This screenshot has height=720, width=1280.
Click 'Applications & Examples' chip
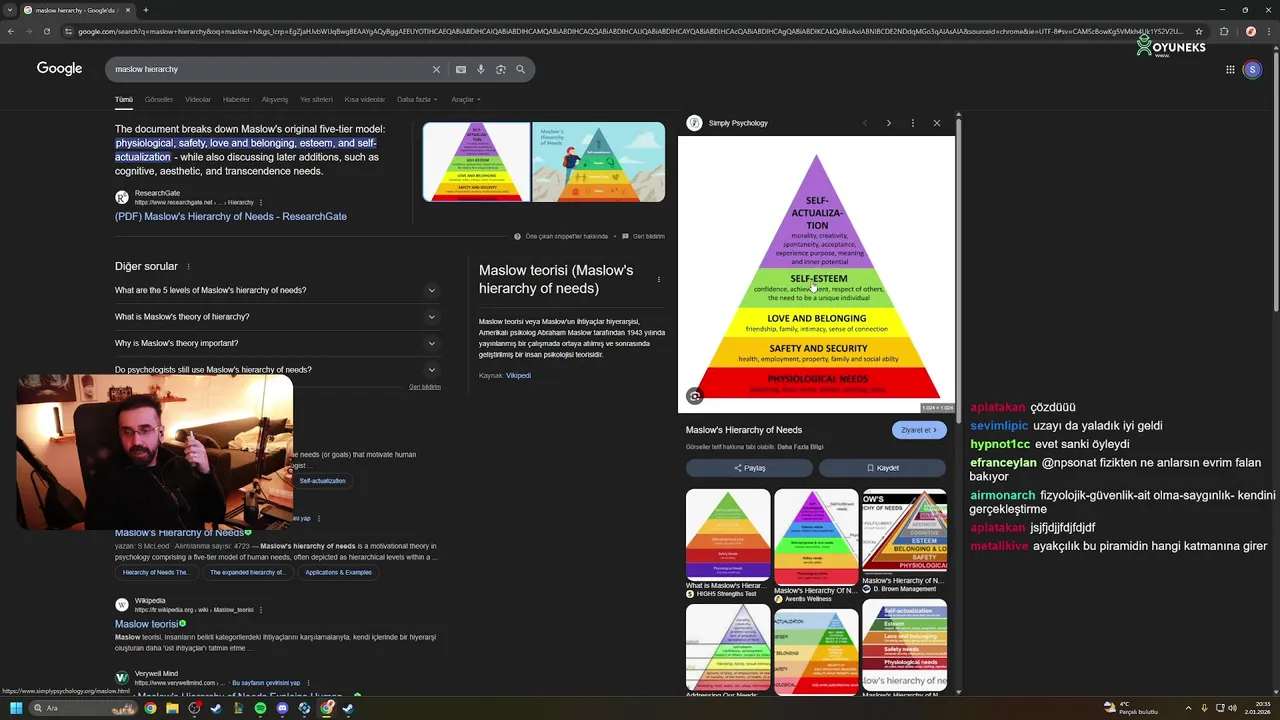coord(339,573)
